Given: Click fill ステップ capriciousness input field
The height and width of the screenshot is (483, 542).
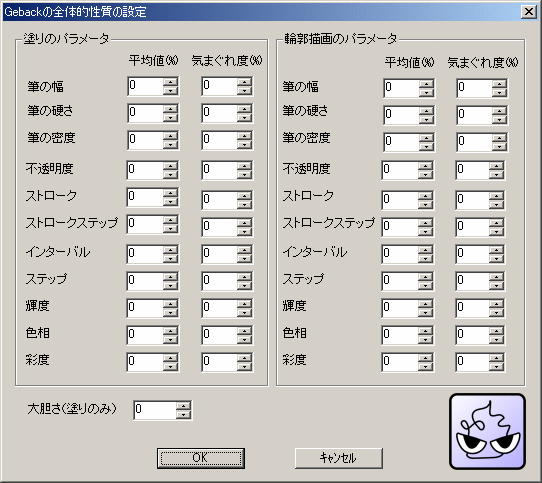Looking at the screenshot, I should click(219, 281).
